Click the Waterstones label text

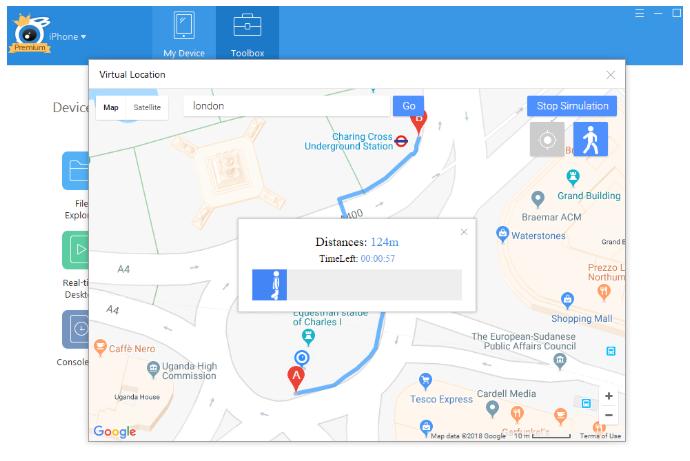538,236
